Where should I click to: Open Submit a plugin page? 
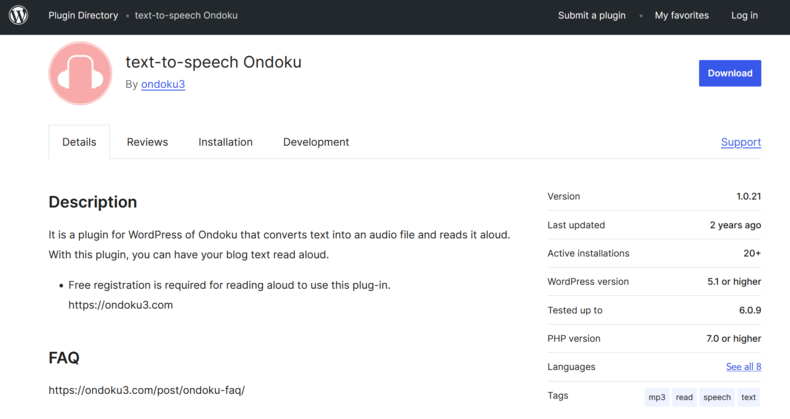click(x=591, y=16)
